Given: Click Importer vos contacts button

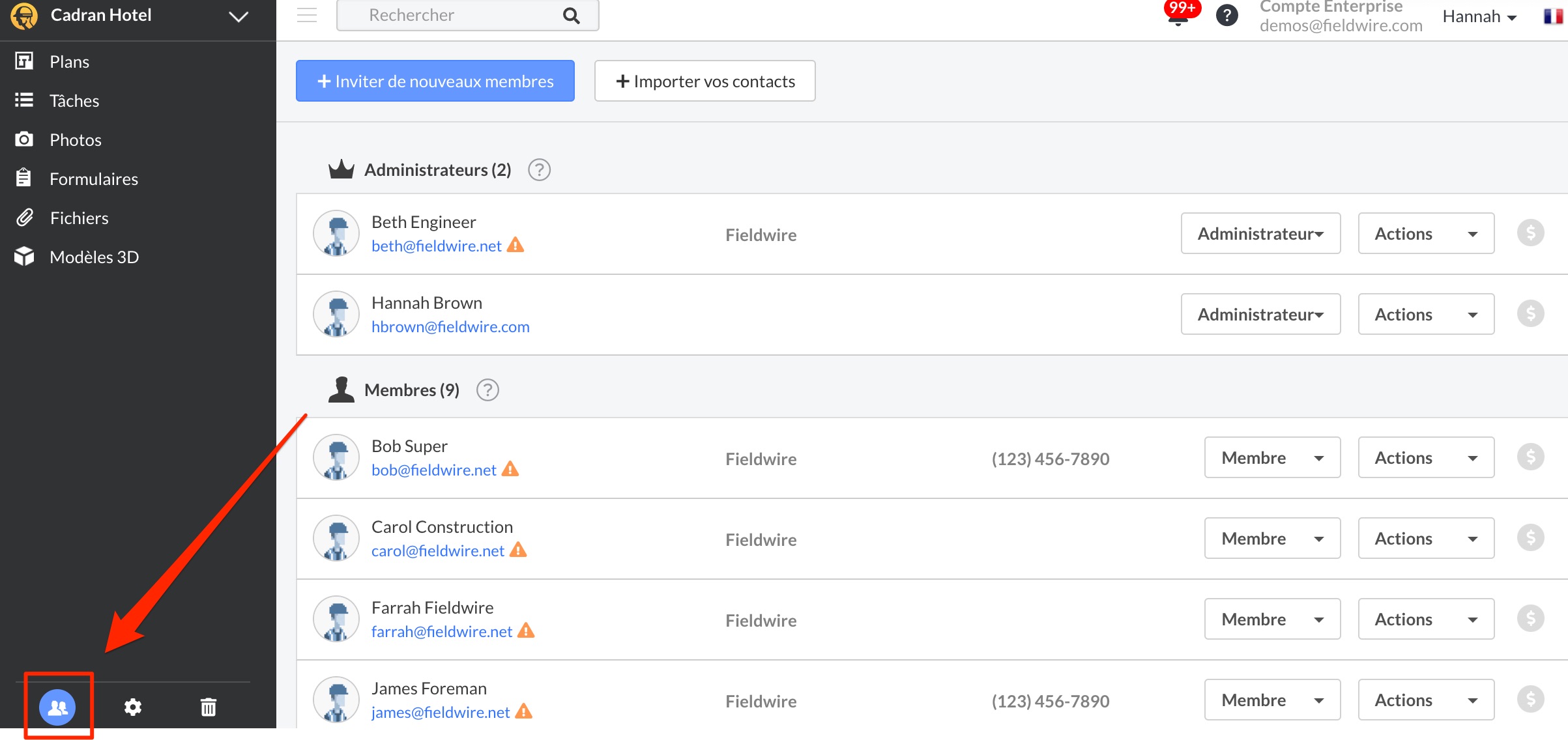Looking at the screenshot, I should click(704, 81).
